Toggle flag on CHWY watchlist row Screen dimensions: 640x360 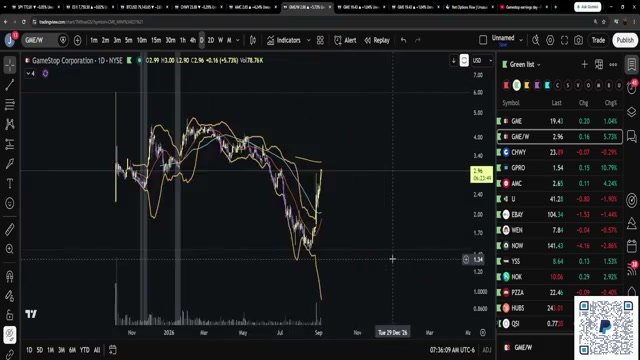click(499, 152)
